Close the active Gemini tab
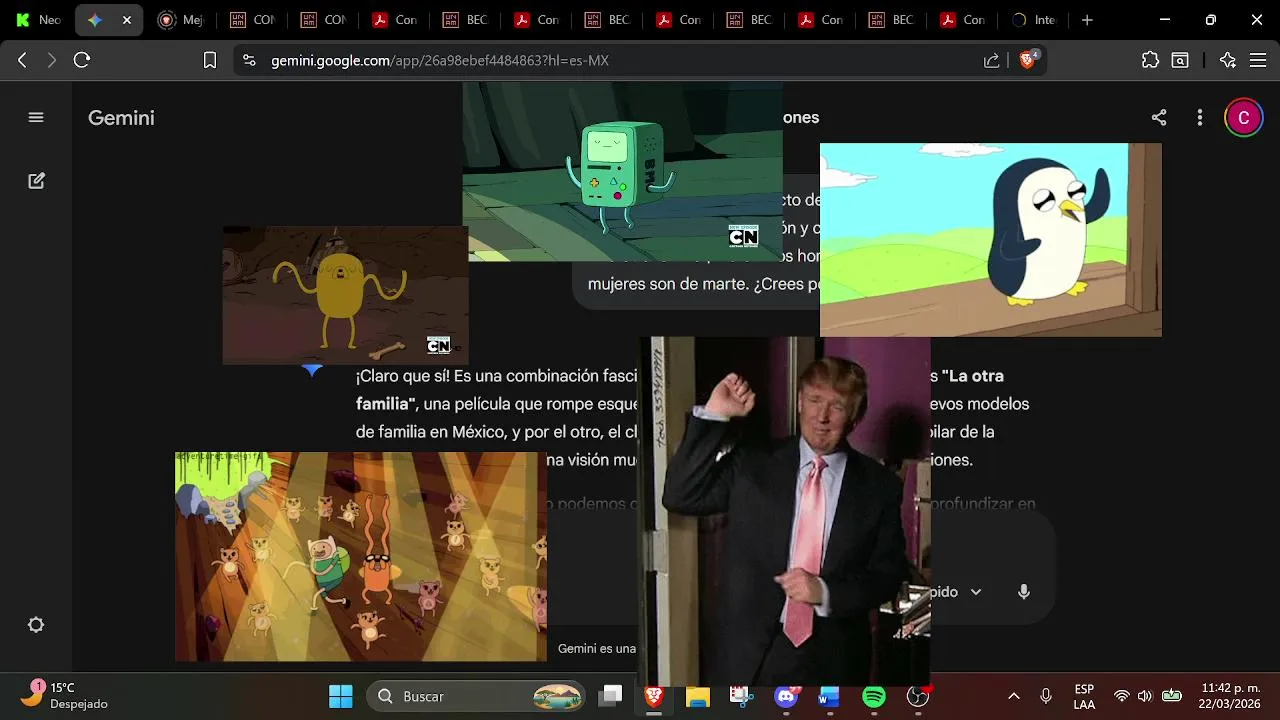The height and width of the screenshot is (720, 1280). point(127,20)
